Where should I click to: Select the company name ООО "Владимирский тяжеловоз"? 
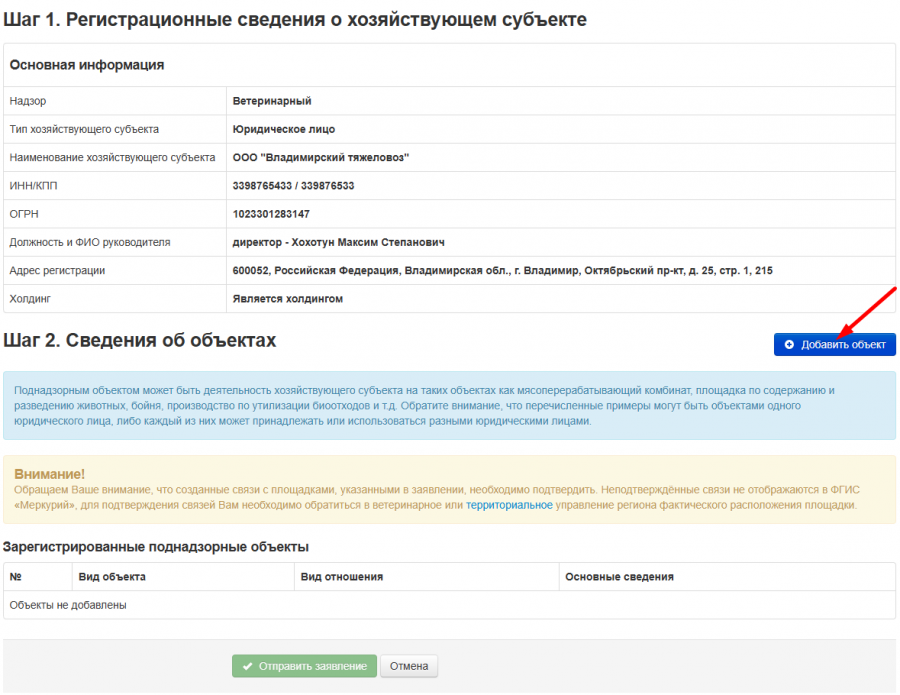(321, 157)
